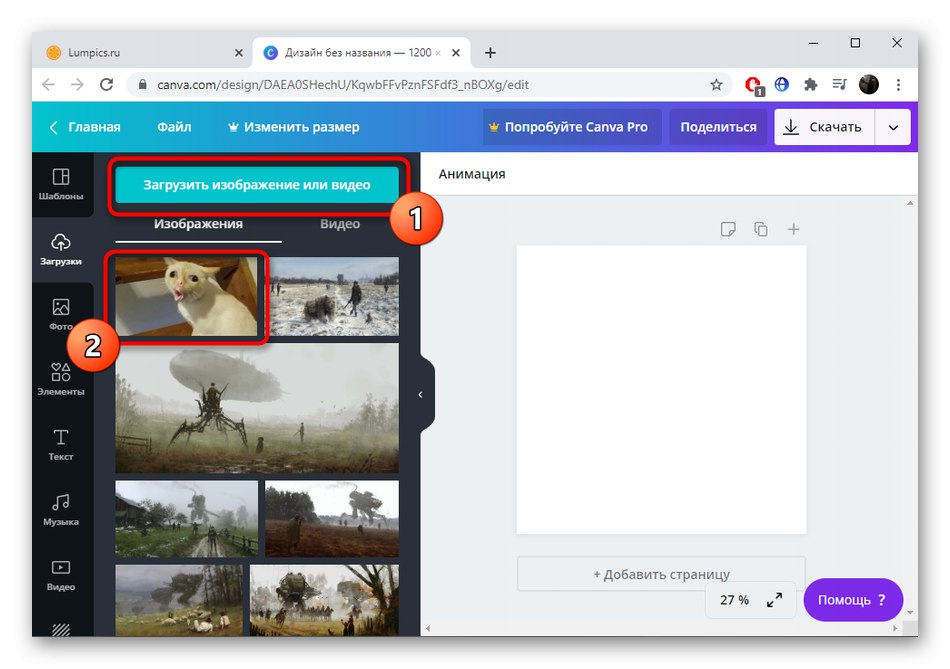Click the add notes icon above the canvas
The height and width of the screenshot is (669, 950).
(728, 228)
